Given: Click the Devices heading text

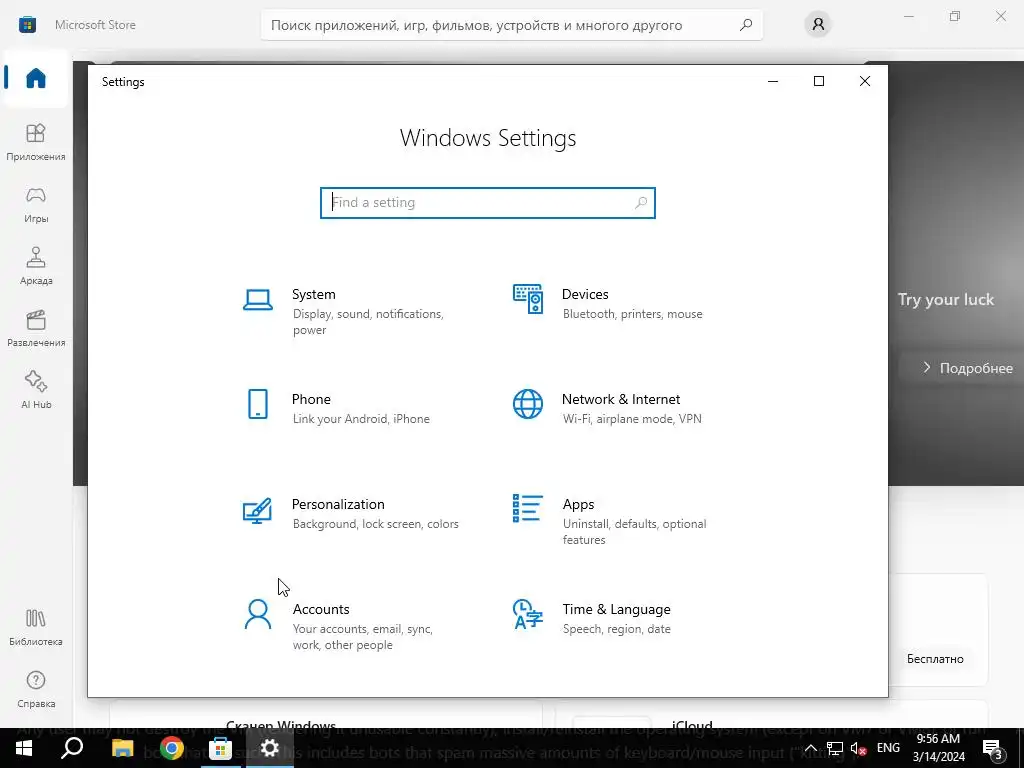Looking at the screenshot, I should pyautogui.click(x=585, y=295).
